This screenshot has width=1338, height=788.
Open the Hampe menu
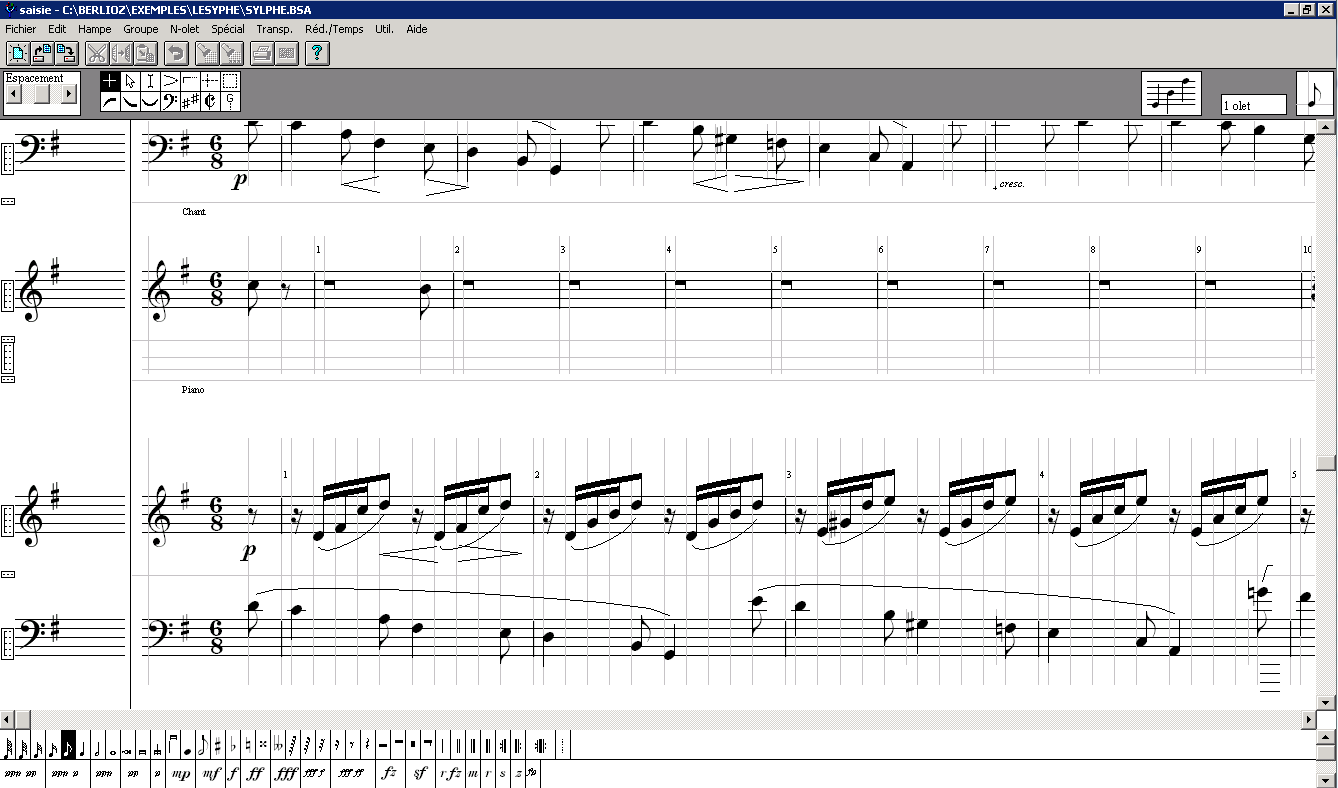coord(94,29)
